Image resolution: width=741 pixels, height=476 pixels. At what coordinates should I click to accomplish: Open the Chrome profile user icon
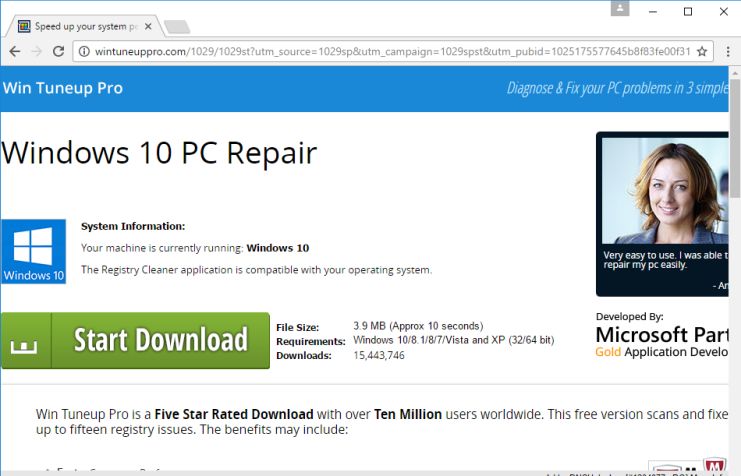pos(620,9)
